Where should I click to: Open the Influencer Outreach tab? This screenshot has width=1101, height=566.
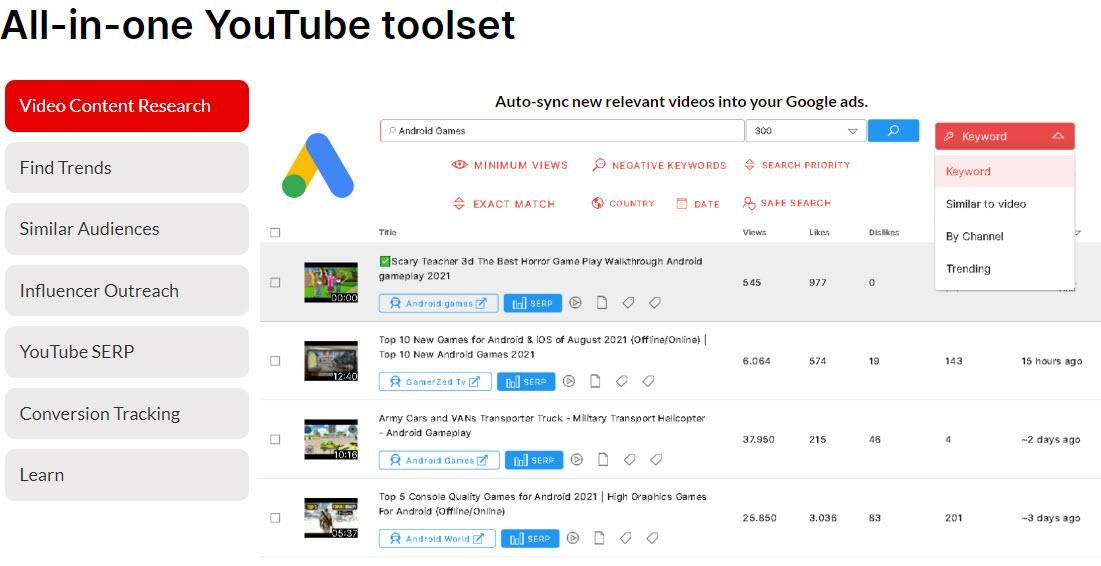tap(126, 291)
